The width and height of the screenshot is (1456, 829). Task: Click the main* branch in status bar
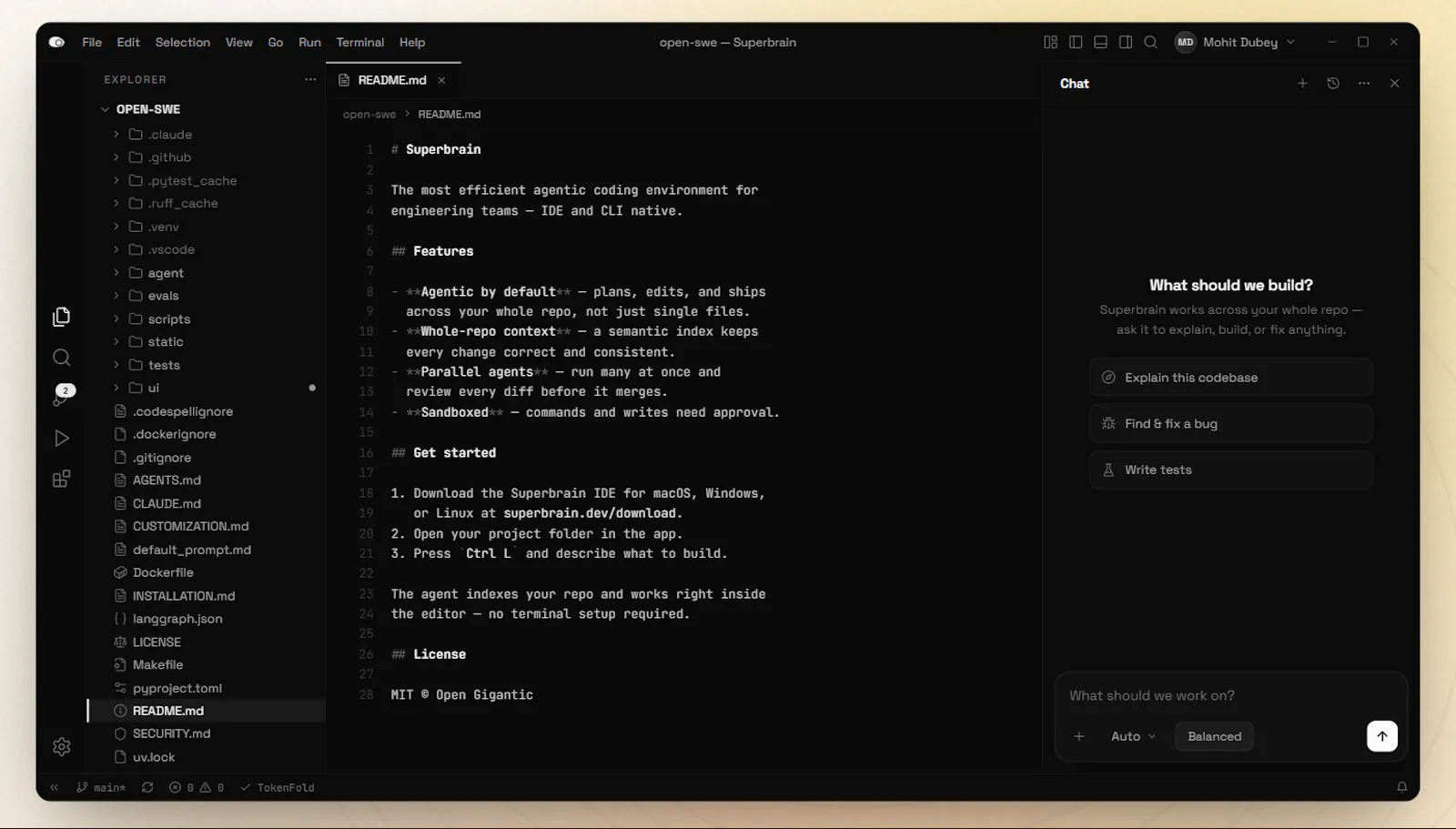102,787
